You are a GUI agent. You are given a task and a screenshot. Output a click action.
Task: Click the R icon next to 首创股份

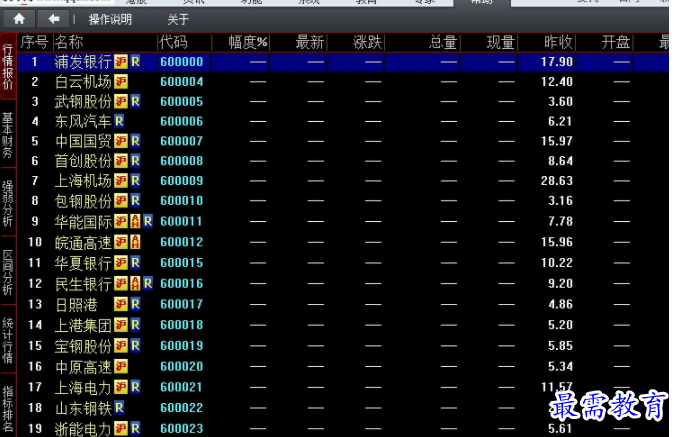coord(135,161)
